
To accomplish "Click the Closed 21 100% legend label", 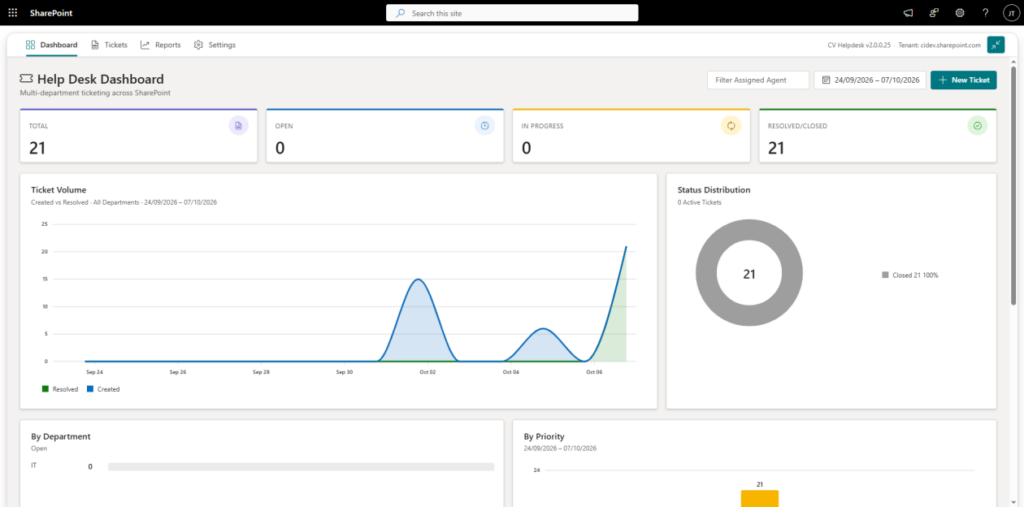I will pyautogui.click(x=915, y=275).
